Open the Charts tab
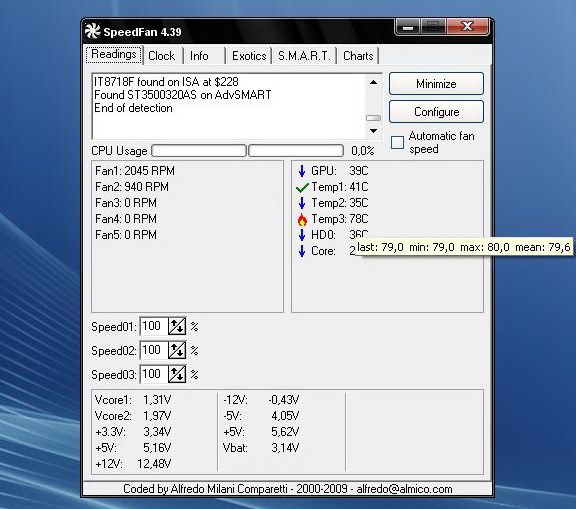This screenshot has height=509, width=576. (358, 56)
